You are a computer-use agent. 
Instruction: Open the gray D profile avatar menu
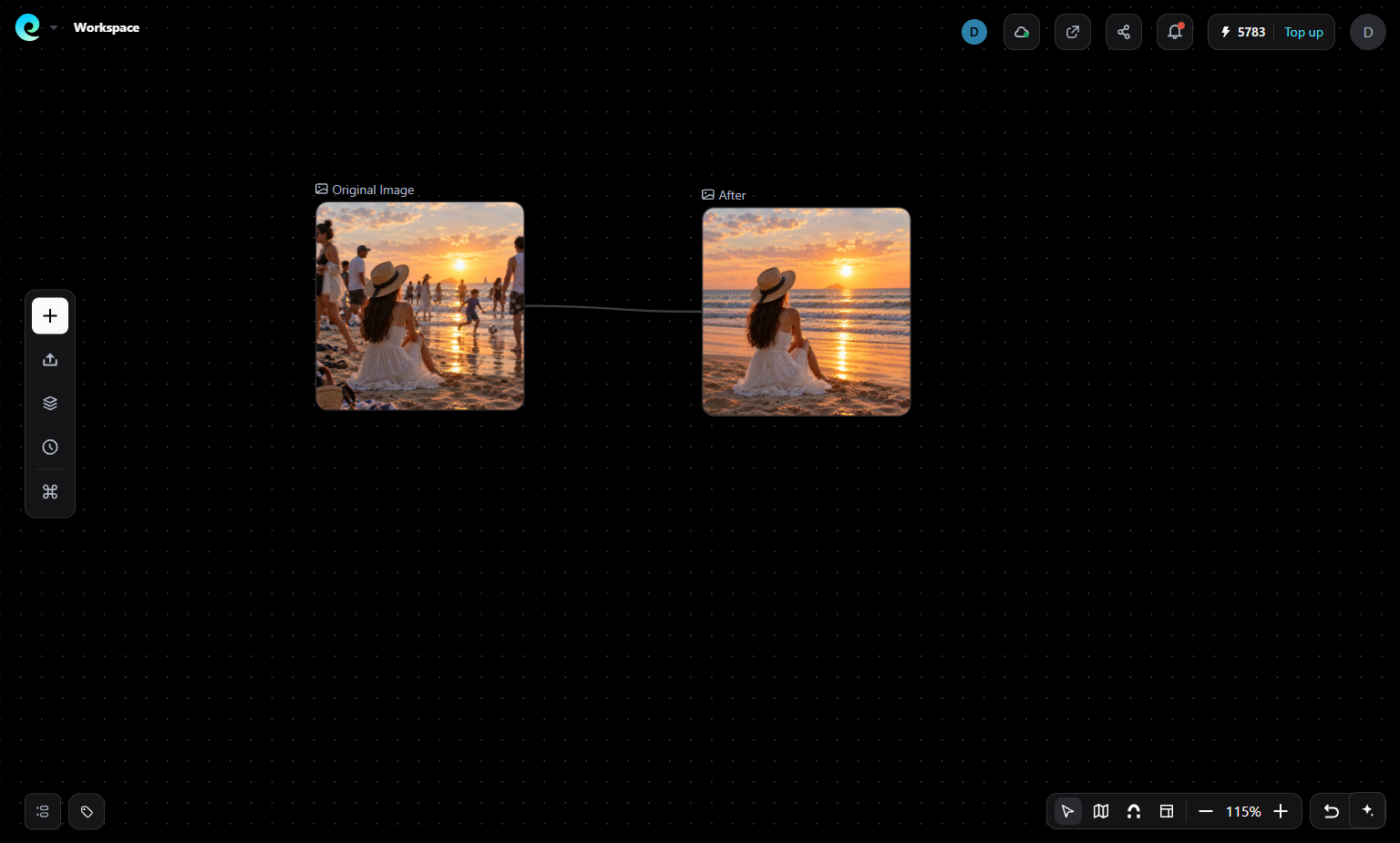point(1368,32)
